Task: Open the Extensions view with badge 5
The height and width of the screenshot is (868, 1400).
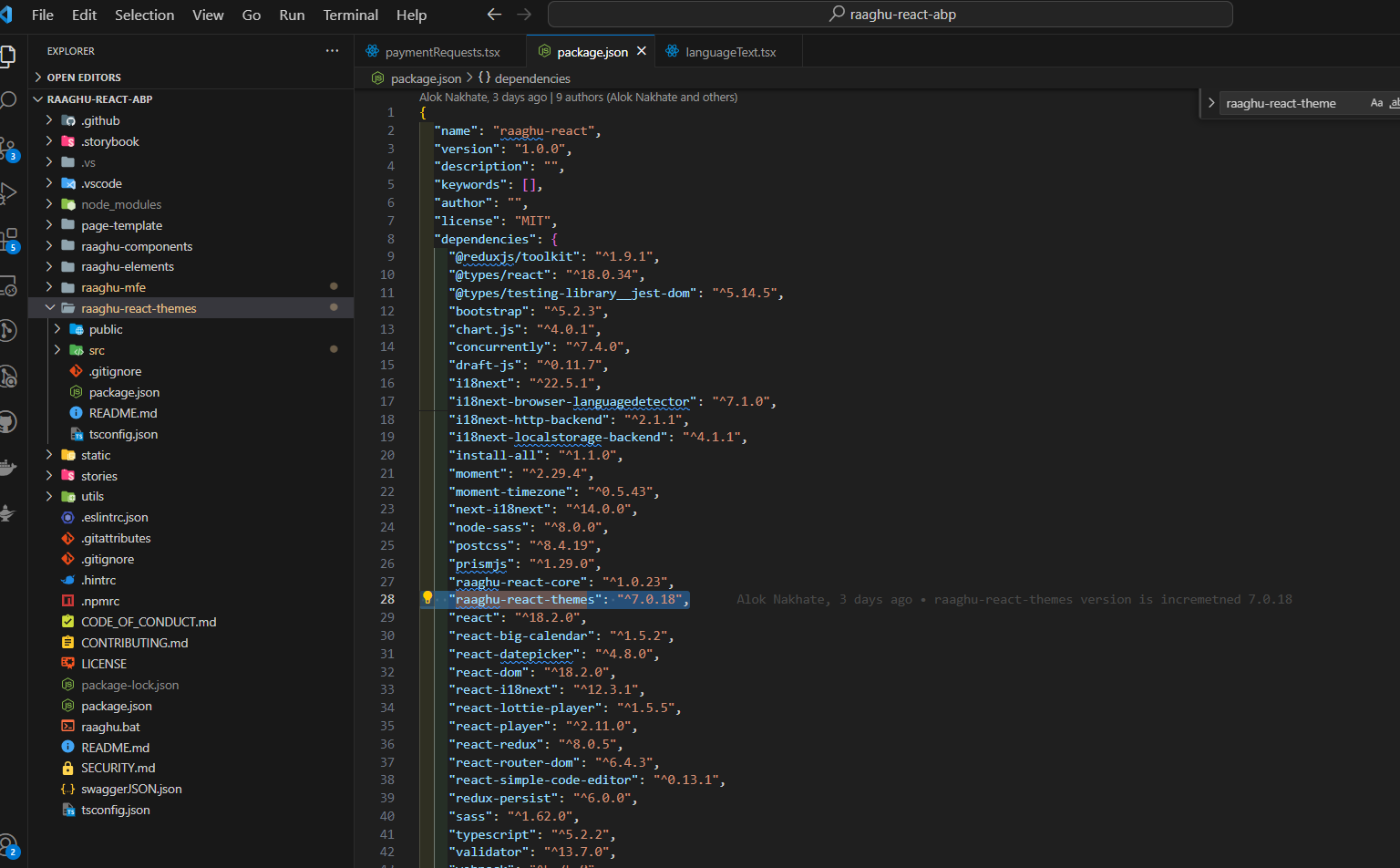Action: (x=8, y=240)
